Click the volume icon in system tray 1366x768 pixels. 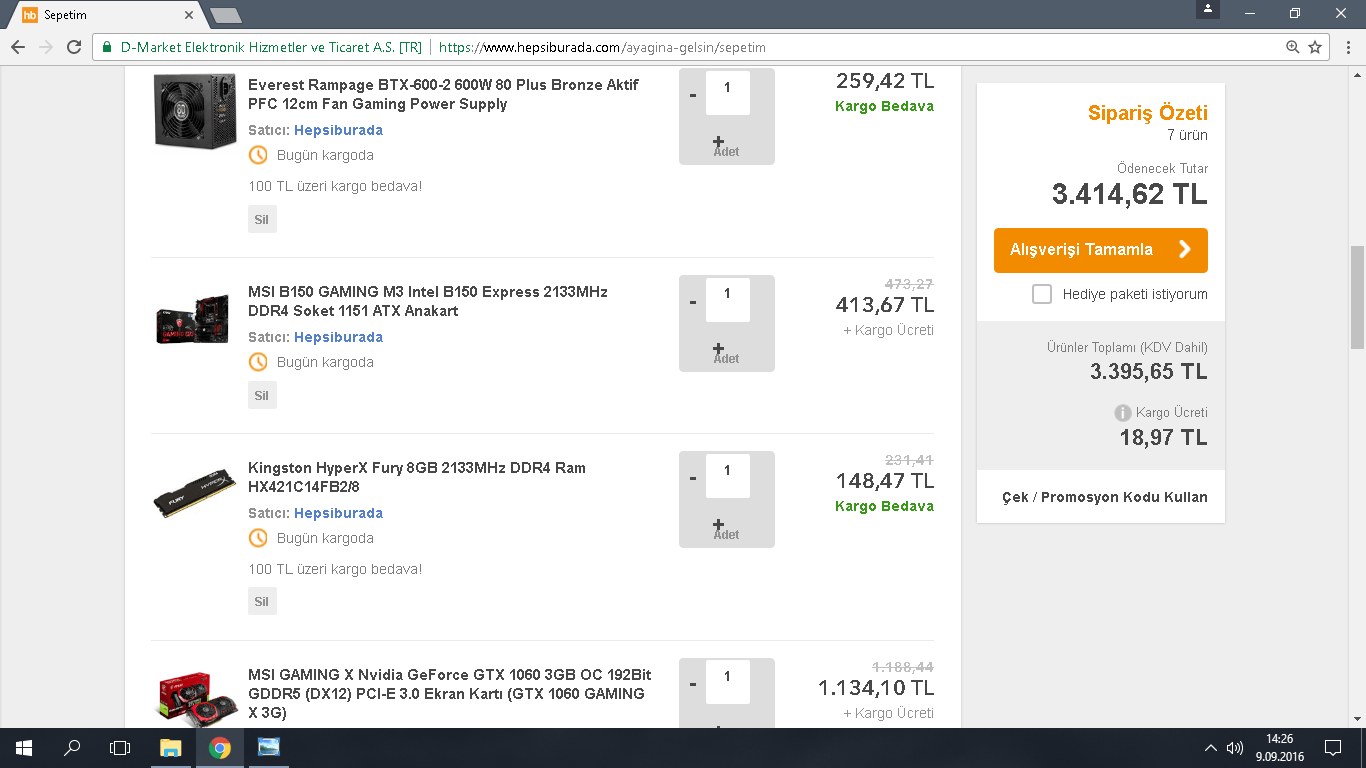point(1235,748)
